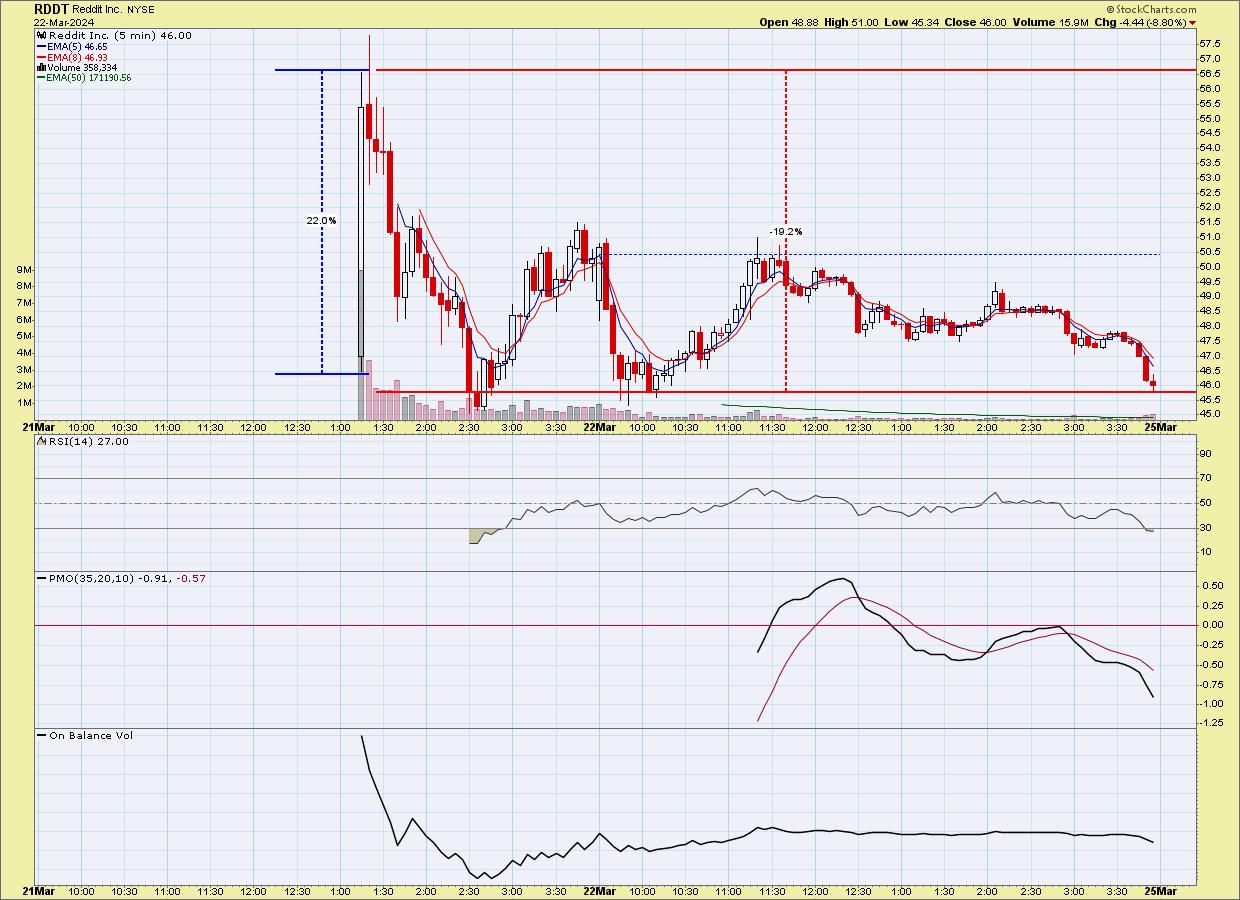Click the volume bar icon in legend
The width and height of the screenshot is (1240, 900).
pyautogui.click(x=40, y=68)
